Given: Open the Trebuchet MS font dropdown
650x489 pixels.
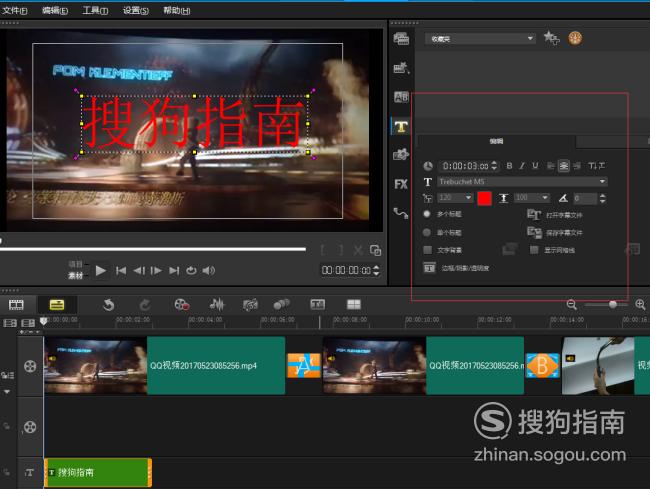Looking at the screenshot, I should [x=523, y=182].
